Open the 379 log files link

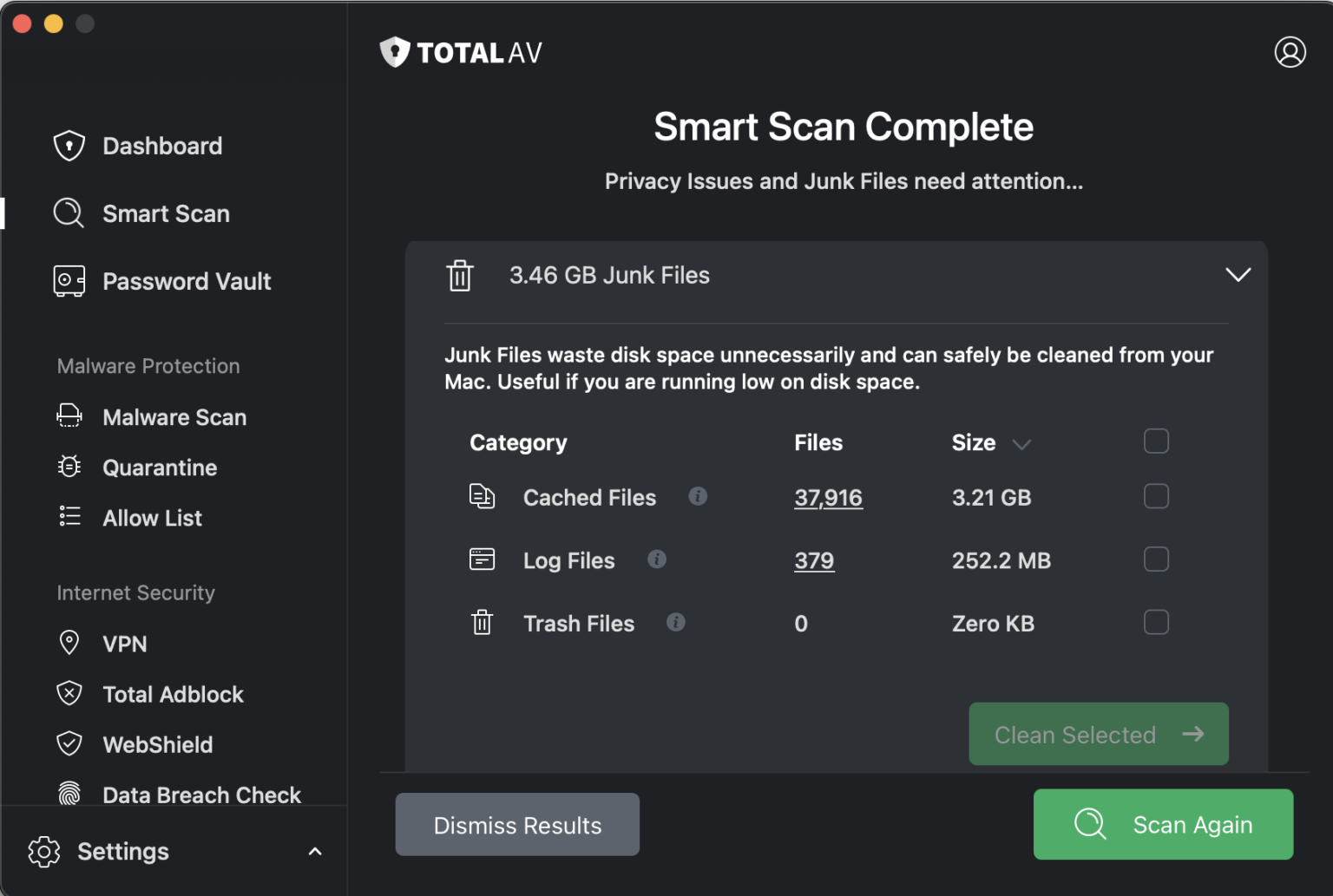click(814, 561)
